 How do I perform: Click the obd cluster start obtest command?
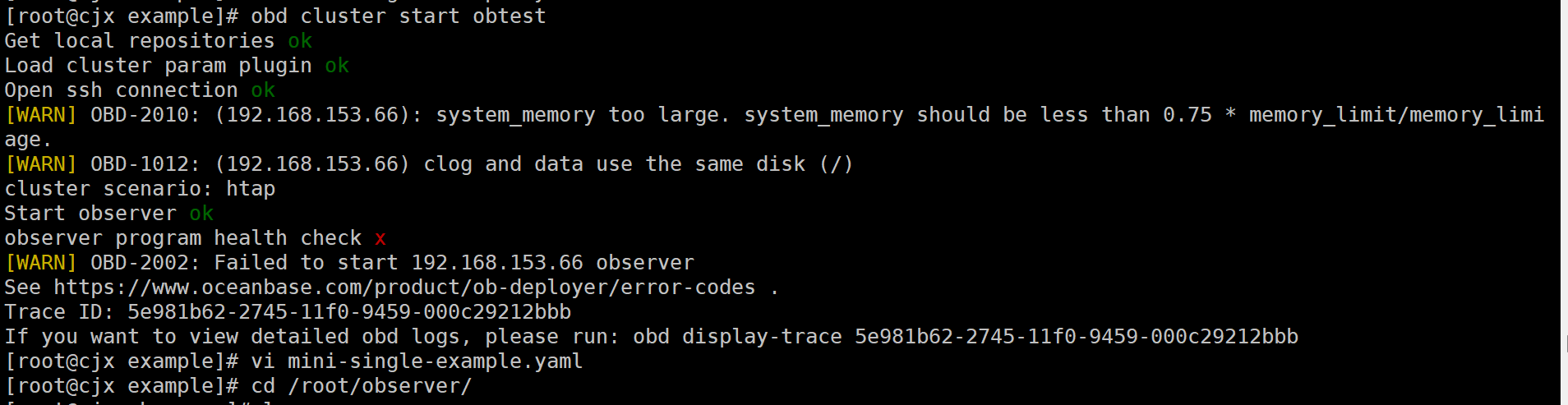pyautogui.click(x=399, y=16)
